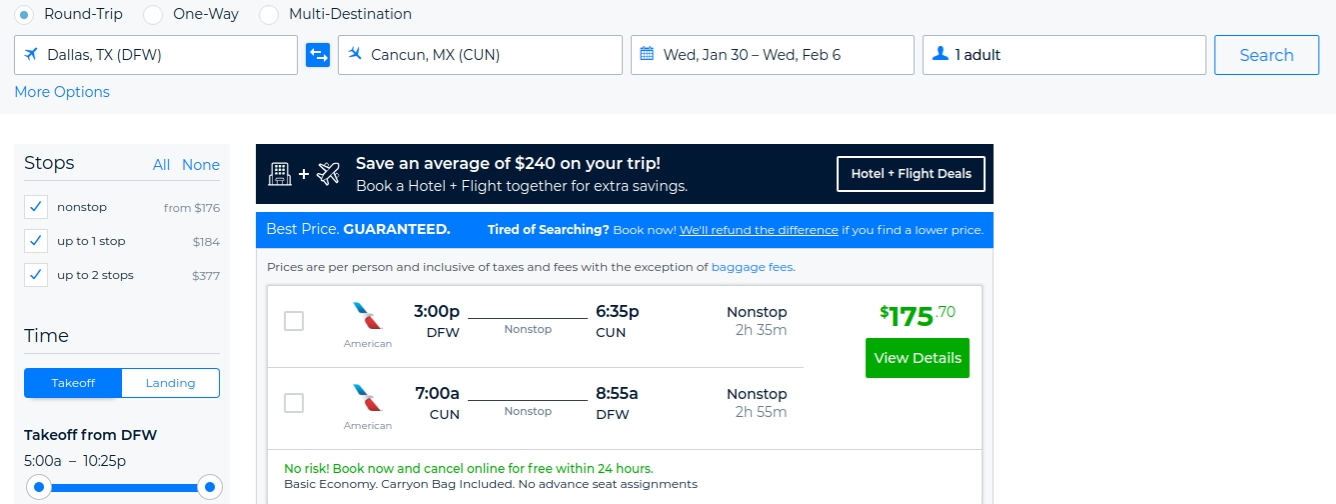Switch to the Landing time tab
Viewport: 1336px width, 504px height.
tap(171, 383)
